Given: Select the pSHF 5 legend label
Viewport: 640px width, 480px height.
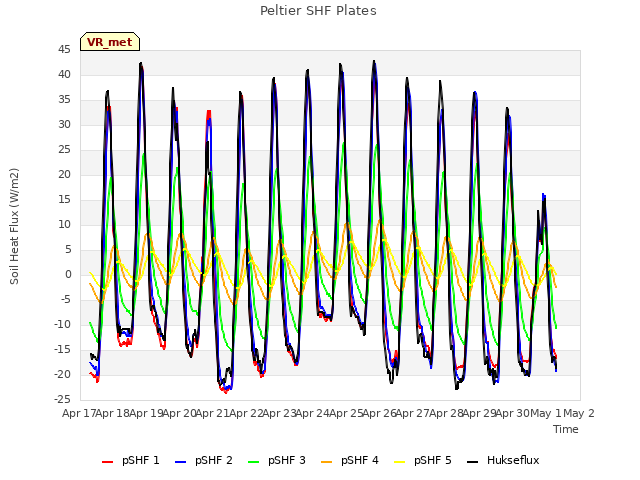Looking at the screenshot, I should tap(433, 460).
